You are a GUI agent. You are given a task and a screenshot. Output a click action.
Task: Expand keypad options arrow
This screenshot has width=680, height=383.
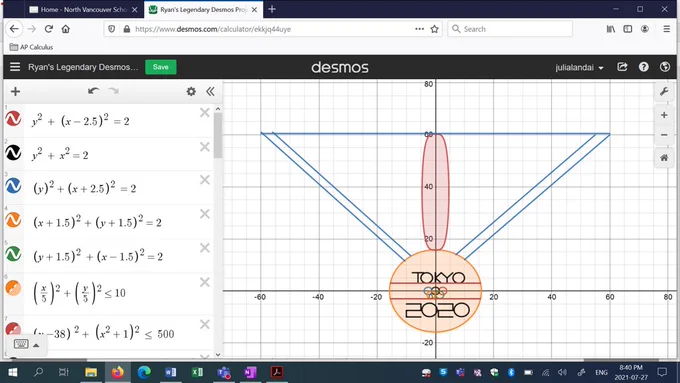click(x=36, y=345)
